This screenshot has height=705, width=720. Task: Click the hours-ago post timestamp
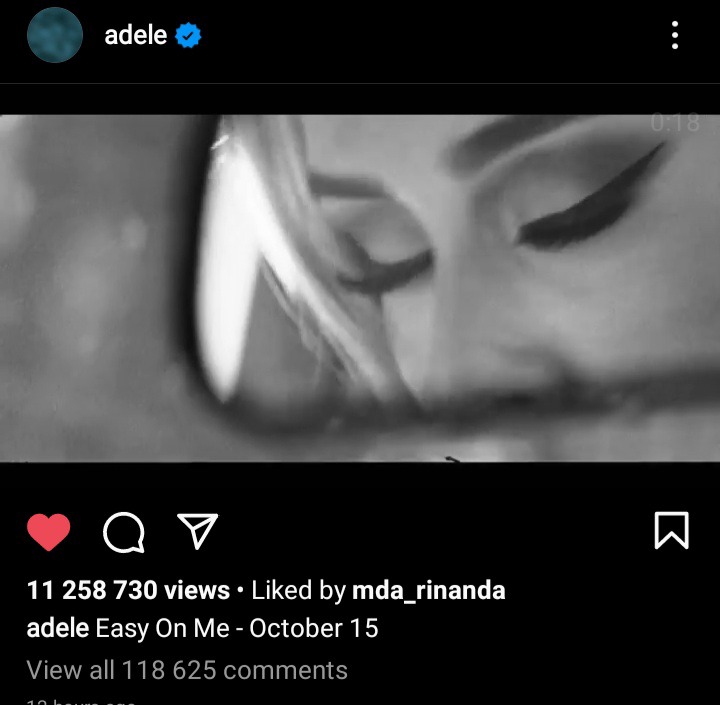[81, 701]
